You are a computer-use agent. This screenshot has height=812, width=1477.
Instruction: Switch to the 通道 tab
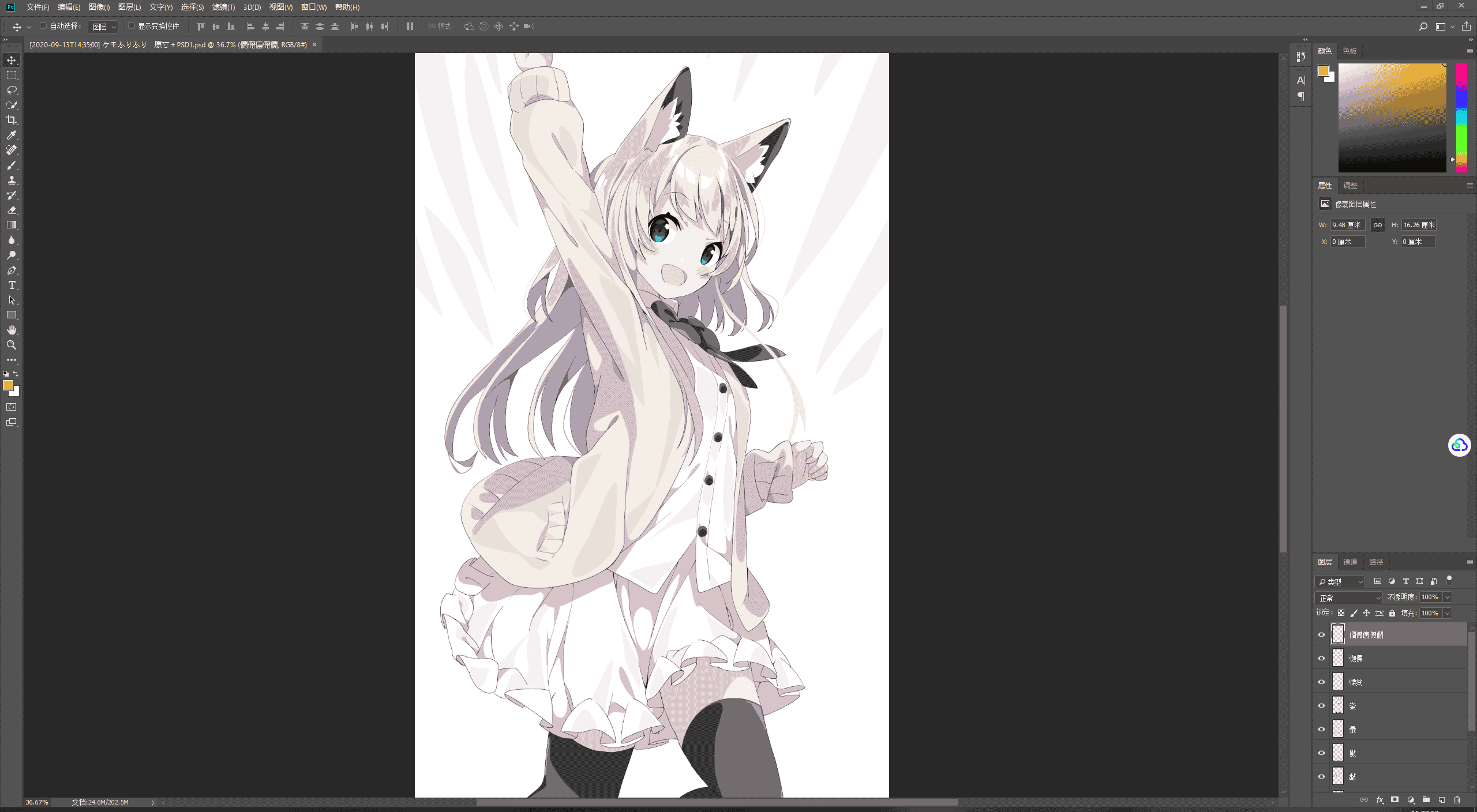click(1350, 562)
